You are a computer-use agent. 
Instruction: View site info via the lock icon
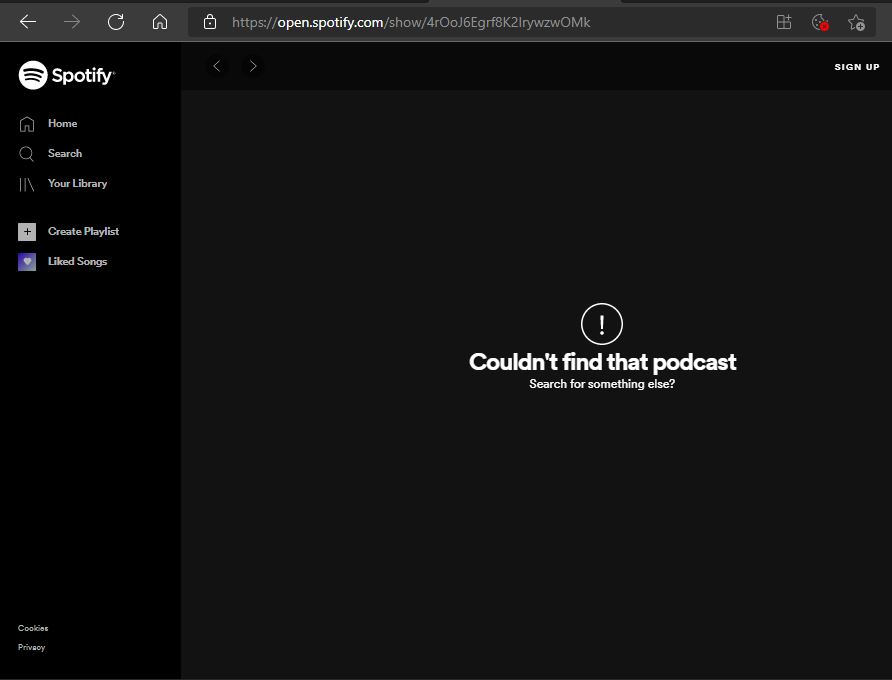pyautogui.click(x=210, y=22)
